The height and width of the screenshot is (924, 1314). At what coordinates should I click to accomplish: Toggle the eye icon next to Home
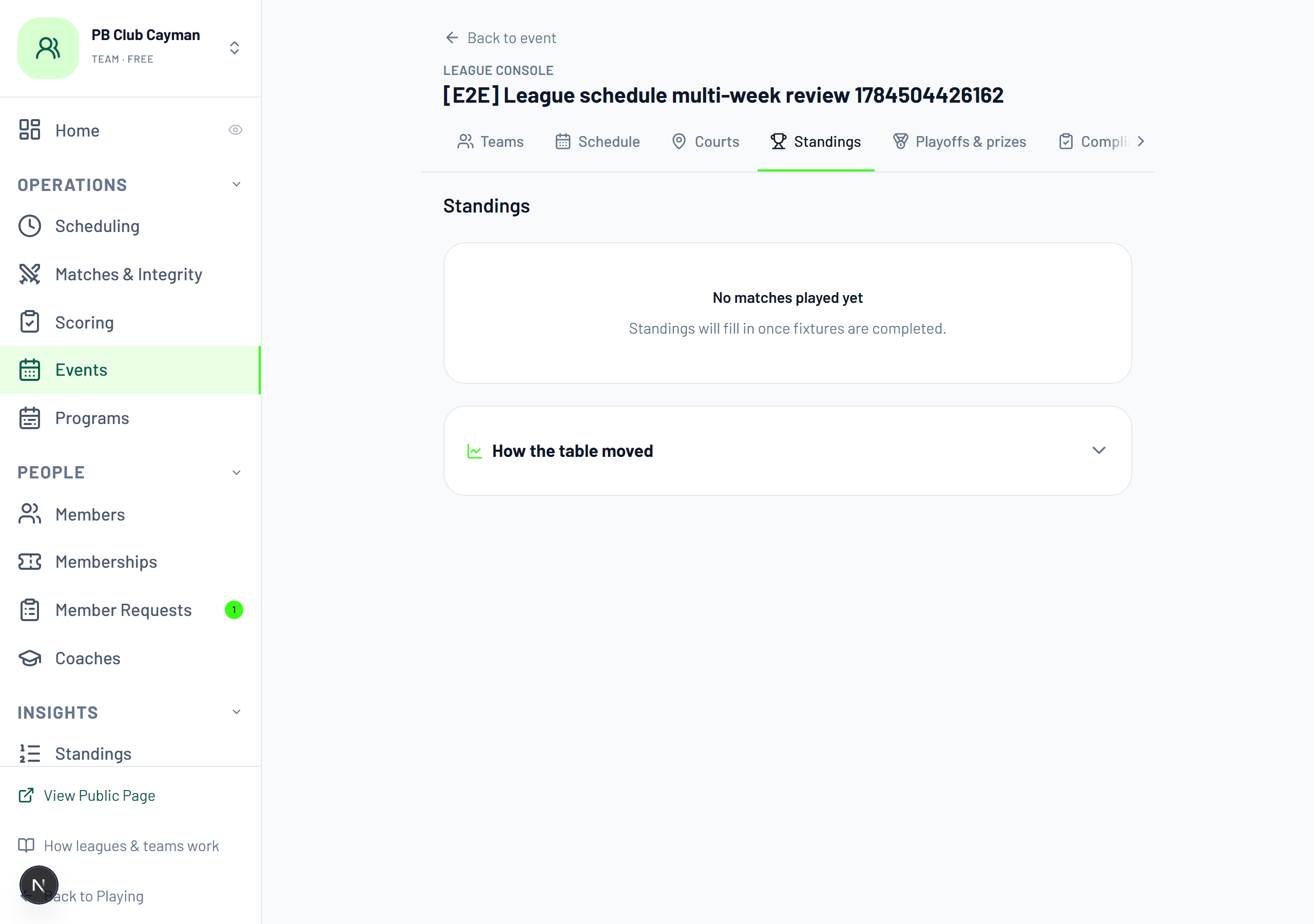(x=235, y=130)
